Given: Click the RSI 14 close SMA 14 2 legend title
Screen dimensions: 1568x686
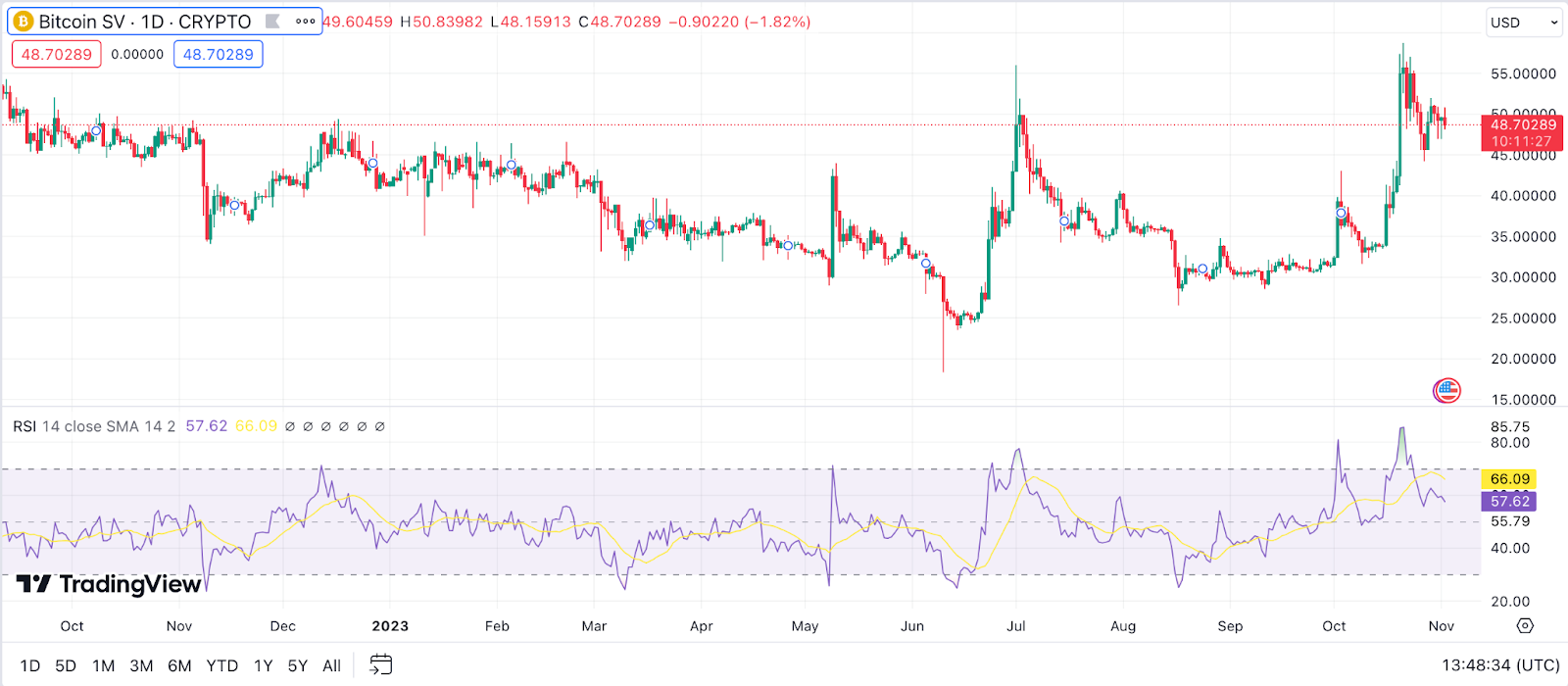Looking at the screenshot, I should (x=94, y=426).
